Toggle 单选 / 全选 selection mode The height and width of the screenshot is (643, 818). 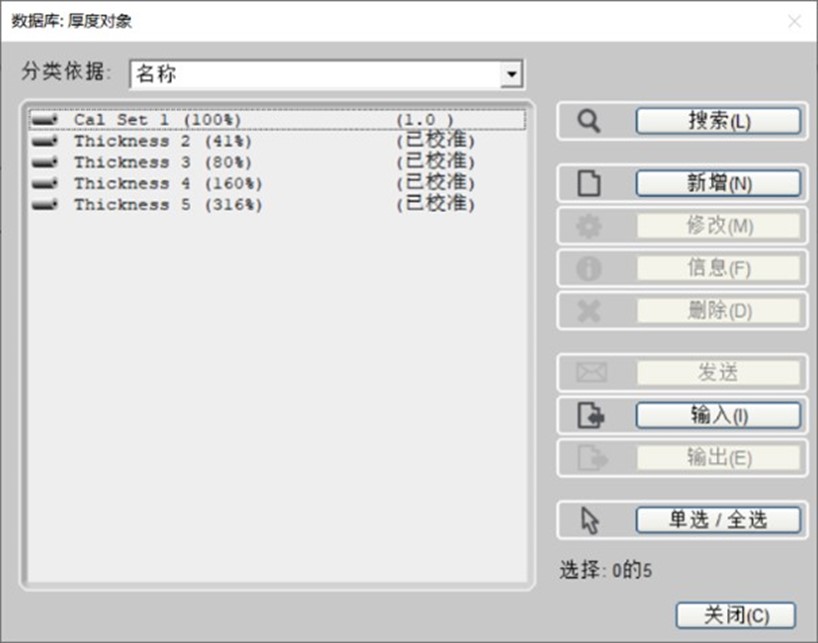tap(718, 520)
